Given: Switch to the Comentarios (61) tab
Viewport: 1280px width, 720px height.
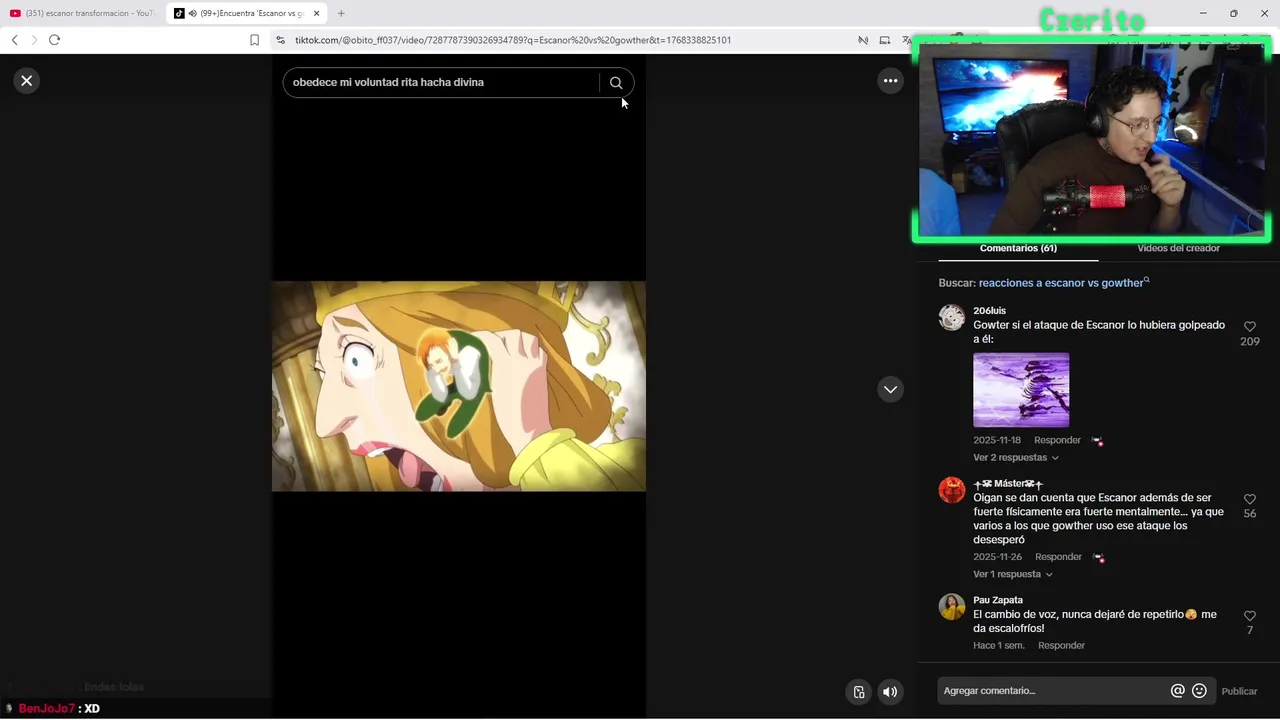Looking at the screenshot, I should click(1018, 248).
